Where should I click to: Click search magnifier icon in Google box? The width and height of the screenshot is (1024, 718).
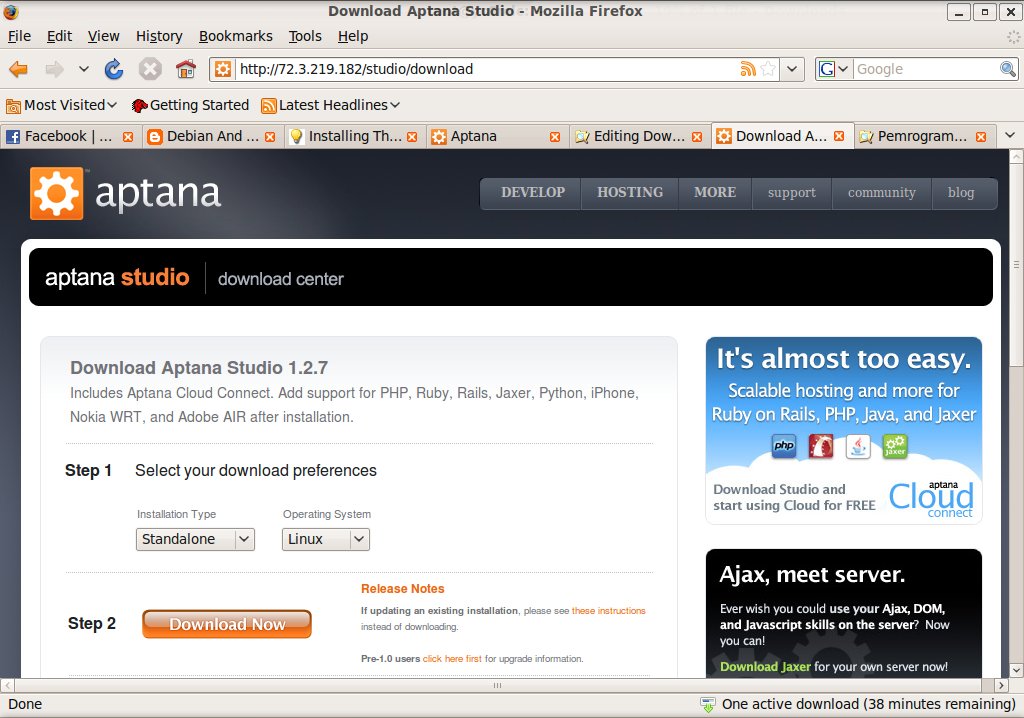tap(1008, 69)
